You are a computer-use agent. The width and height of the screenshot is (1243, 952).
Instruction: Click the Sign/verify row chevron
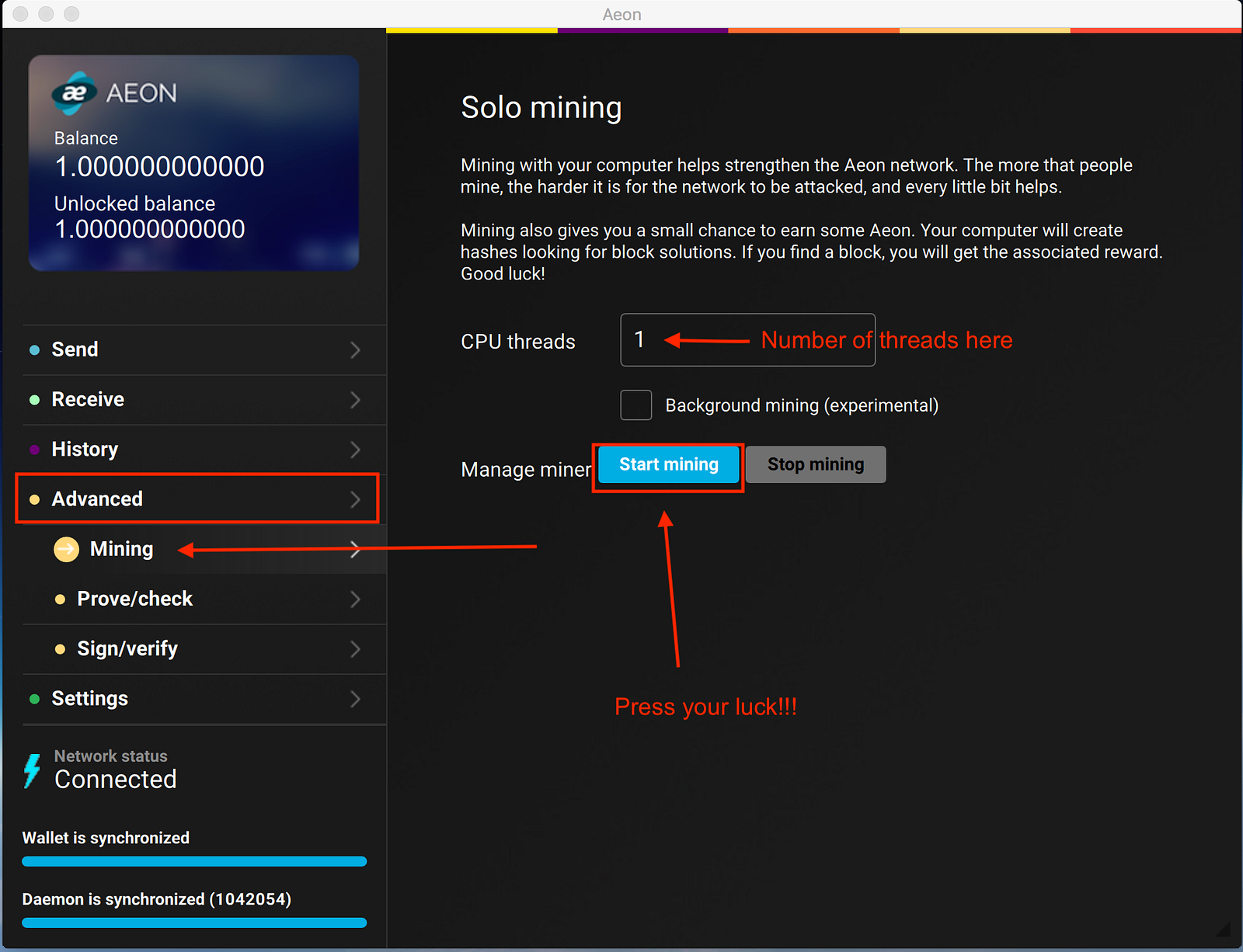[x=355, y=649]
